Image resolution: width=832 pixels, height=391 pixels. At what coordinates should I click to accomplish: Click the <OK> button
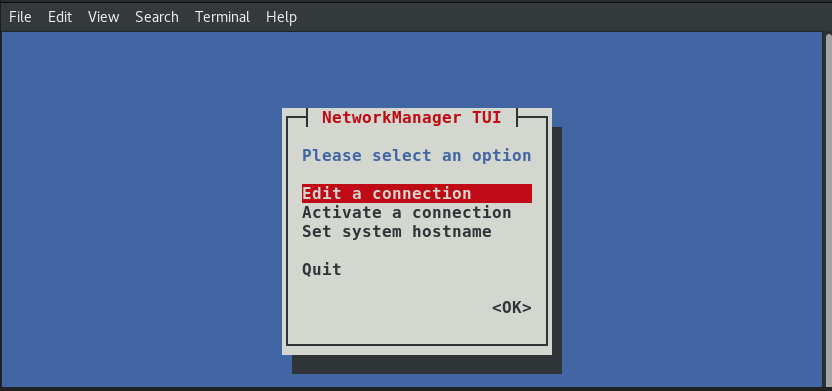pyautogui.click(x=512, y=308)
